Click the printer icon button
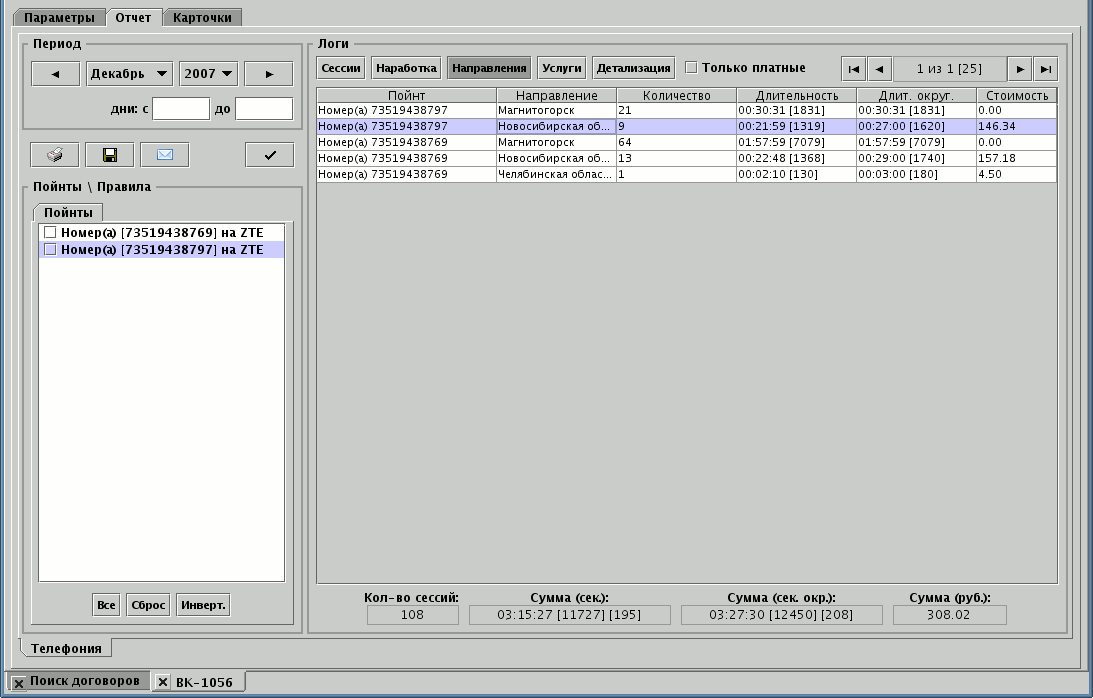Screen dimensions: 1093x698 tap(55, 155)
